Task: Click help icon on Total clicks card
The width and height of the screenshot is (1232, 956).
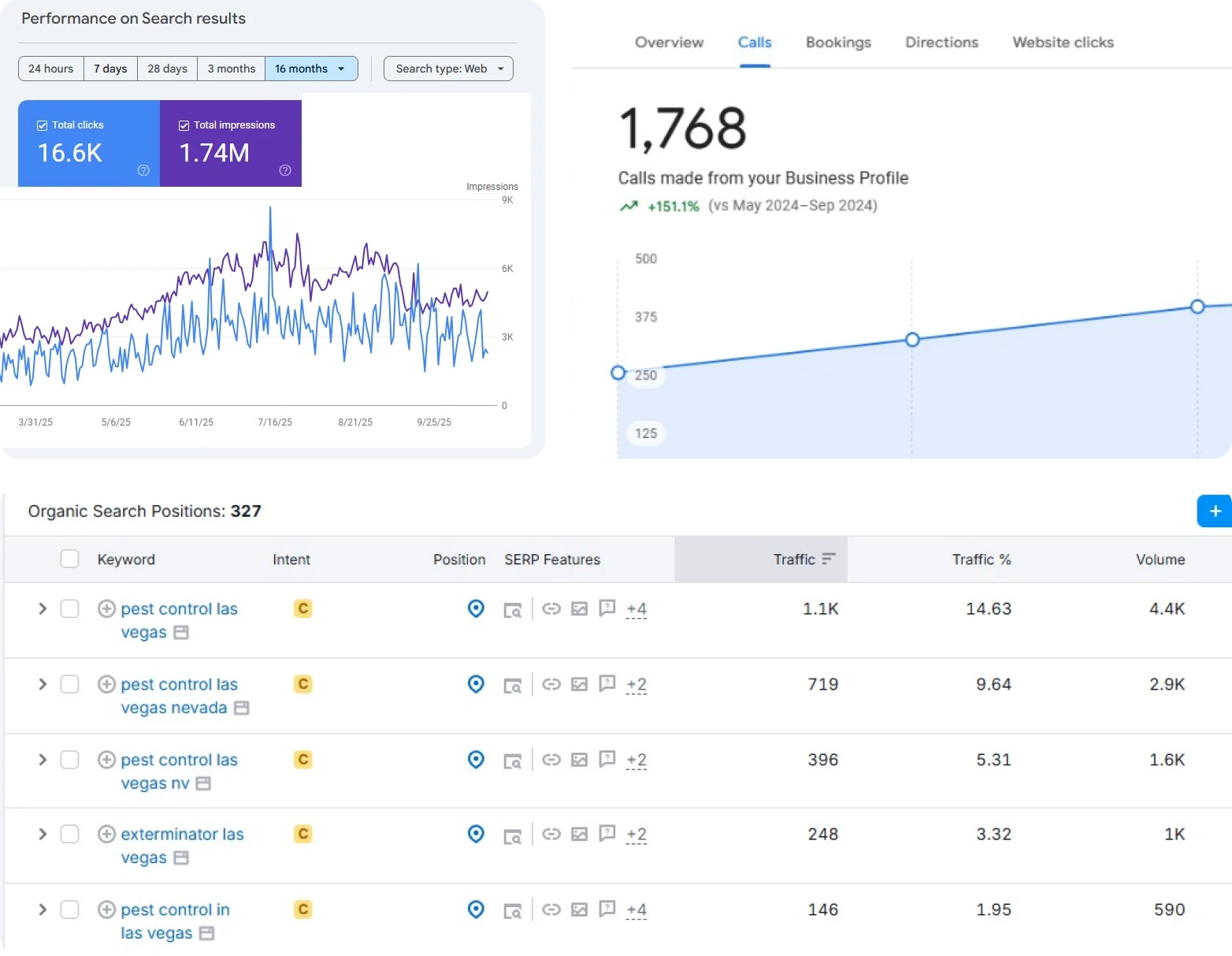Action: tap(143, 170)
